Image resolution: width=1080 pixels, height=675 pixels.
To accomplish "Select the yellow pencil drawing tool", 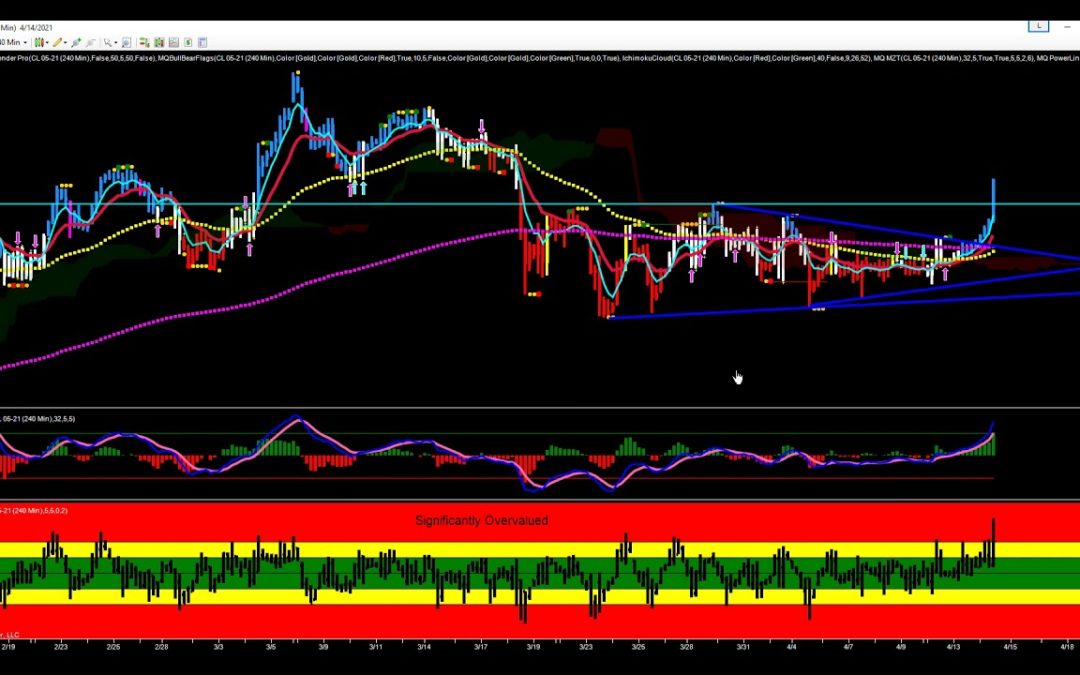I will [58, 42].
